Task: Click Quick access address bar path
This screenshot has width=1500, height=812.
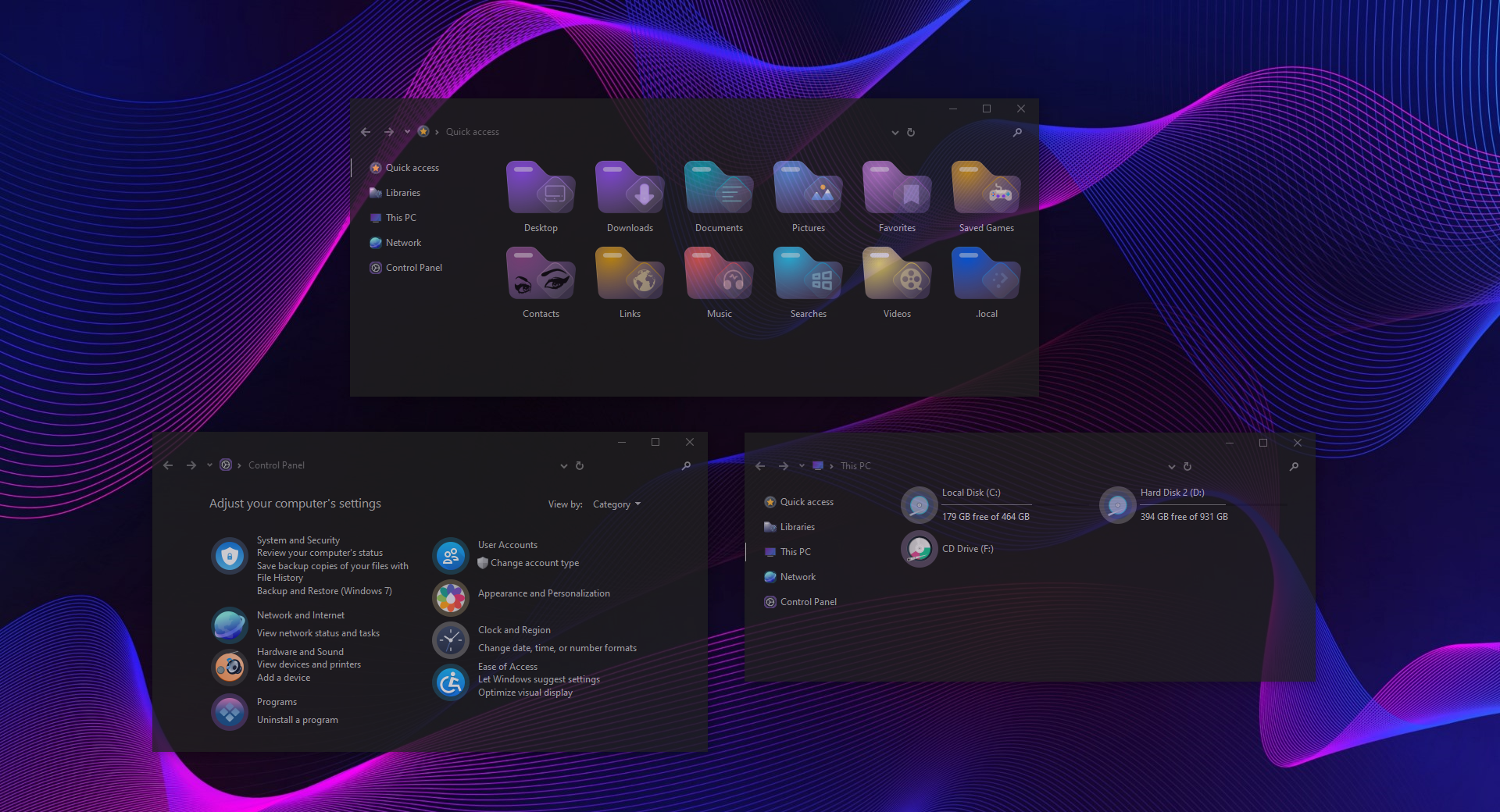Action: click(x=472, y=132)
